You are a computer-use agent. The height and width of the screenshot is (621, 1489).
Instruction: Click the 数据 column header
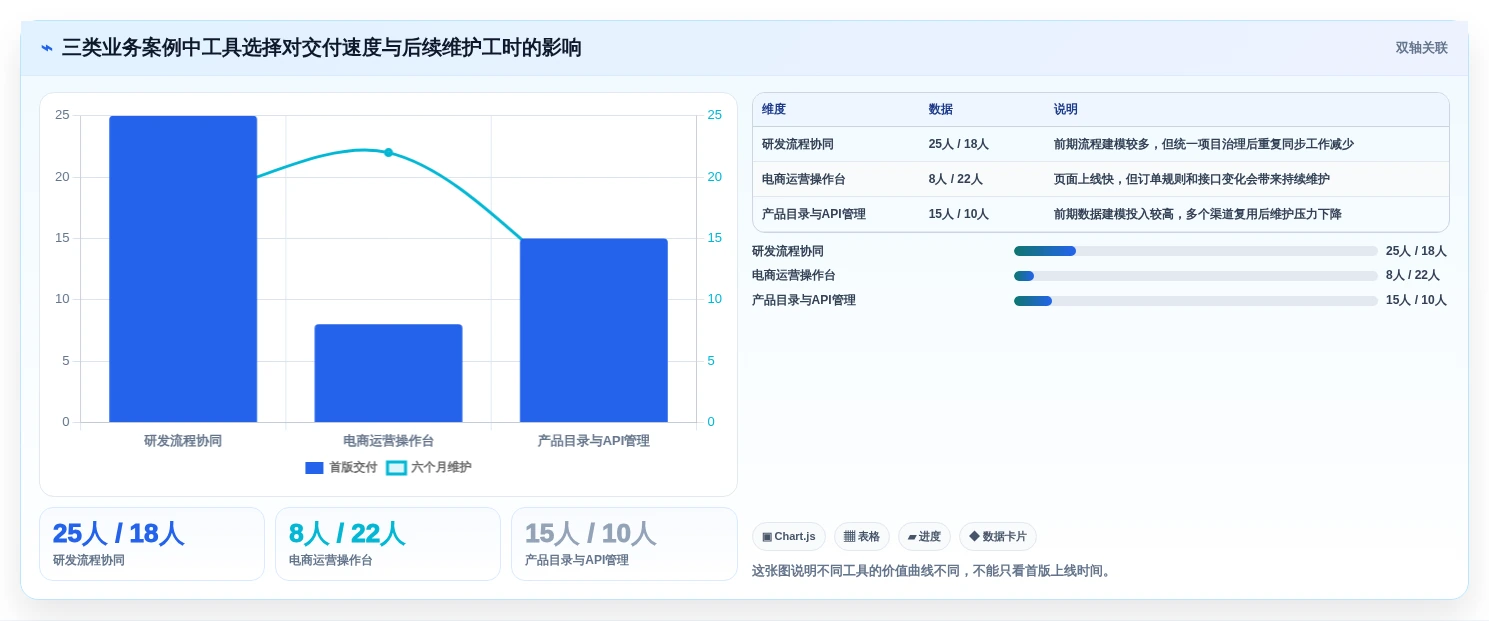tap(941, 110)
